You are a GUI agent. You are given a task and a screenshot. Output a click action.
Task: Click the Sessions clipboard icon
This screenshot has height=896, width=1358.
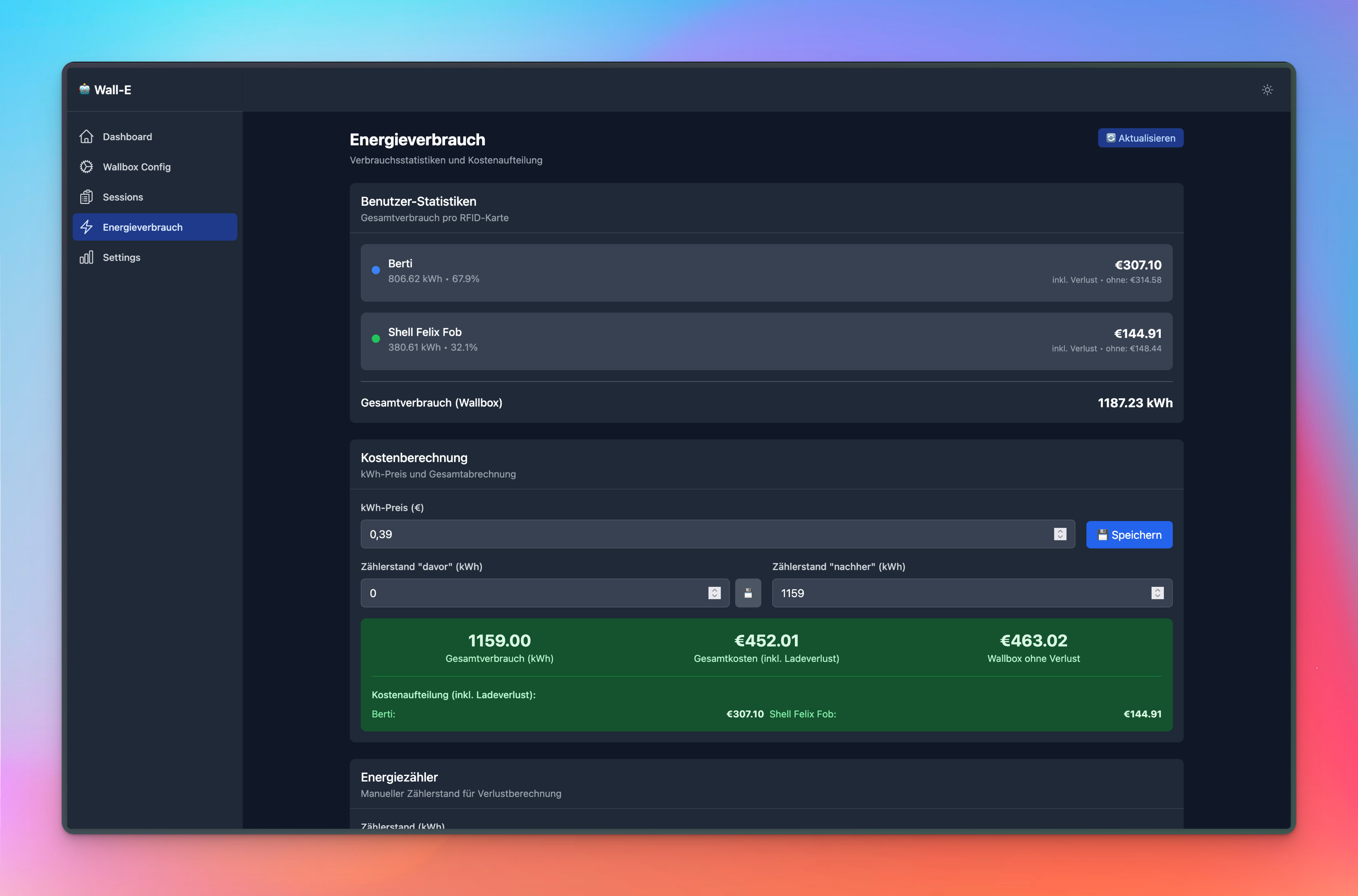pos(86,197)
